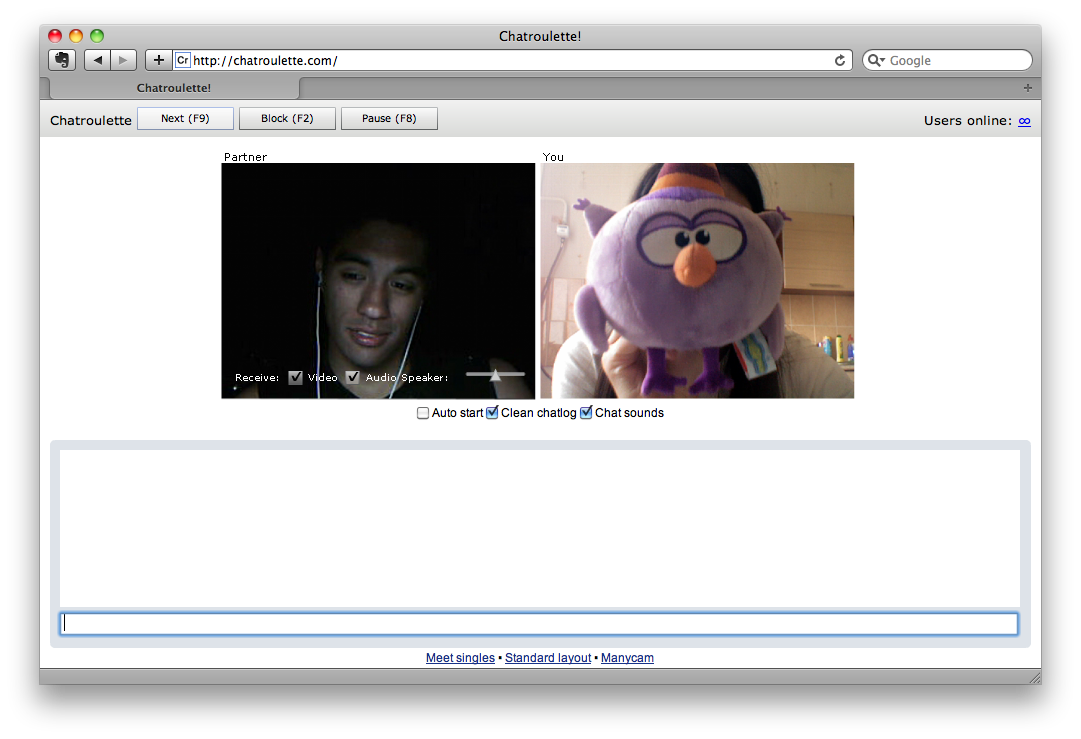1081x739 pixels.
Task: Click the site favicon in address bar
Action: 183,60
